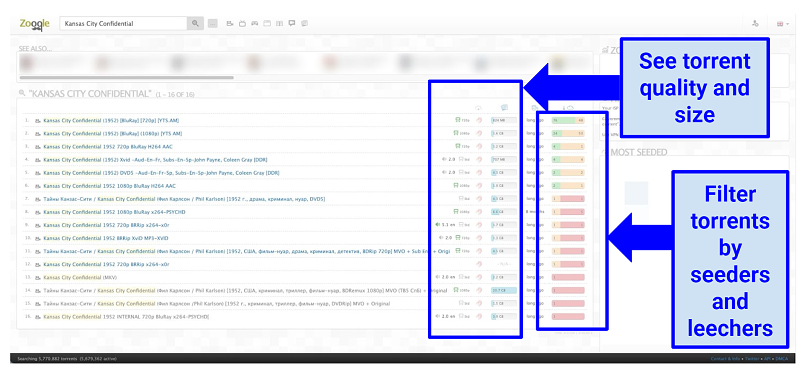Viewport: 806px width, 377px height.
Task: Open the book-shaped icon in header
Action: click(x=279, y=23)
